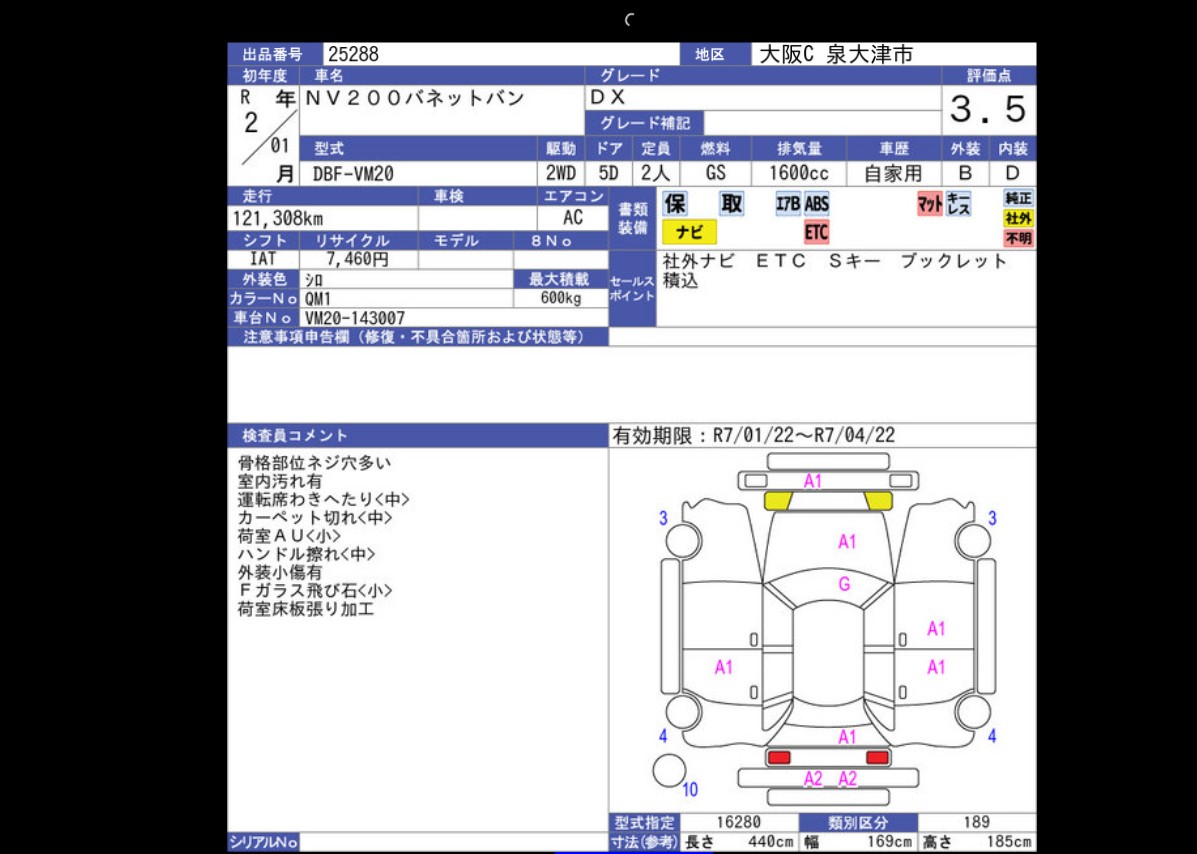Click the loading spinner above the sheet

pyautogui.click(x=629, y=20)
